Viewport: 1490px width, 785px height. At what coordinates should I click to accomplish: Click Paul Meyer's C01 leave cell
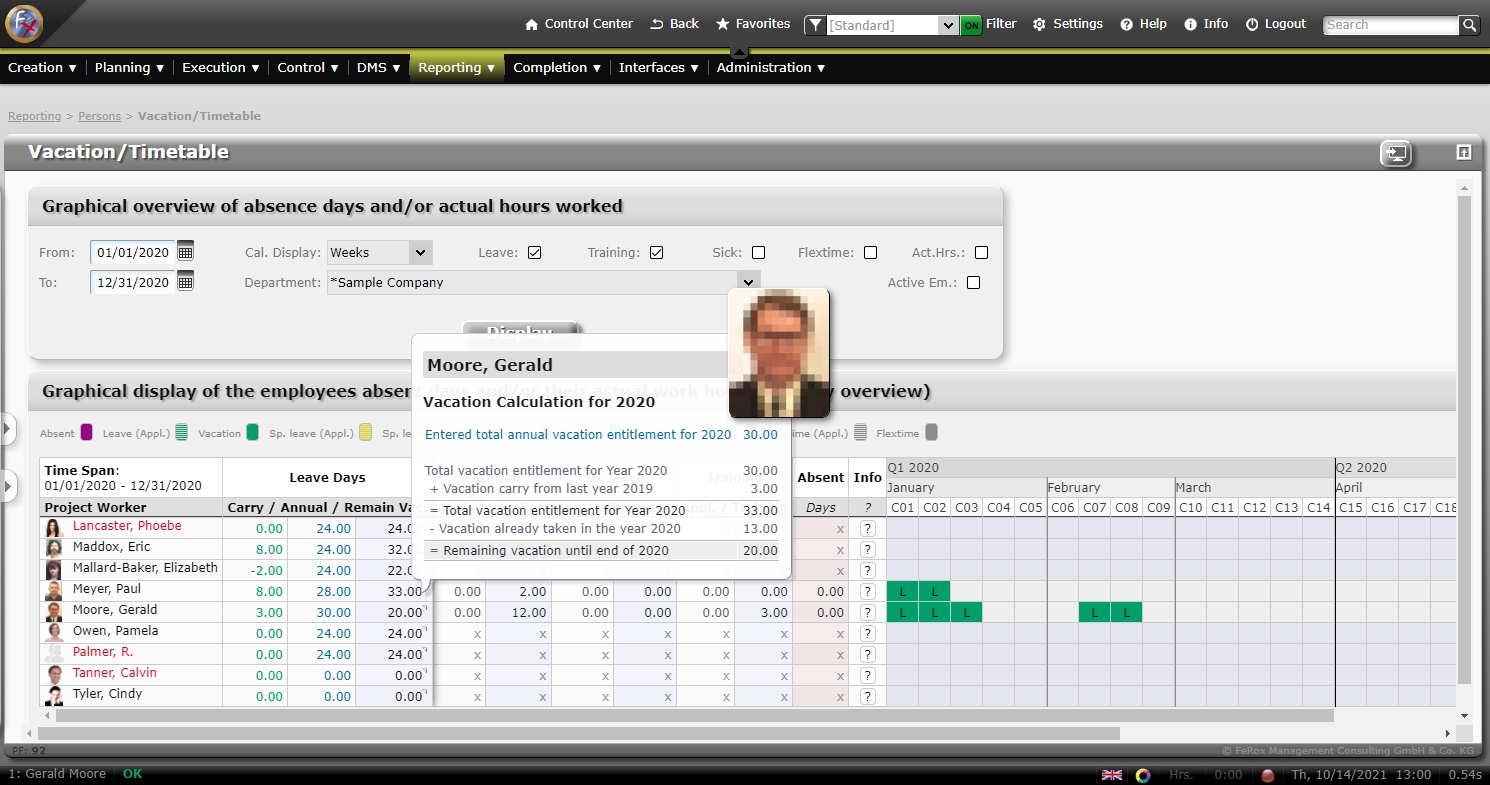pyautogui.click(x=902, y=591)
